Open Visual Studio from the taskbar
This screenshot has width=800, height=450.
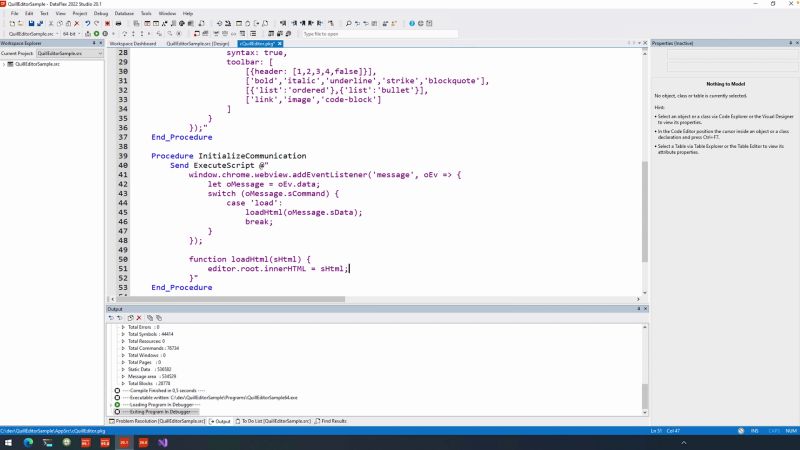click(163, 442)
